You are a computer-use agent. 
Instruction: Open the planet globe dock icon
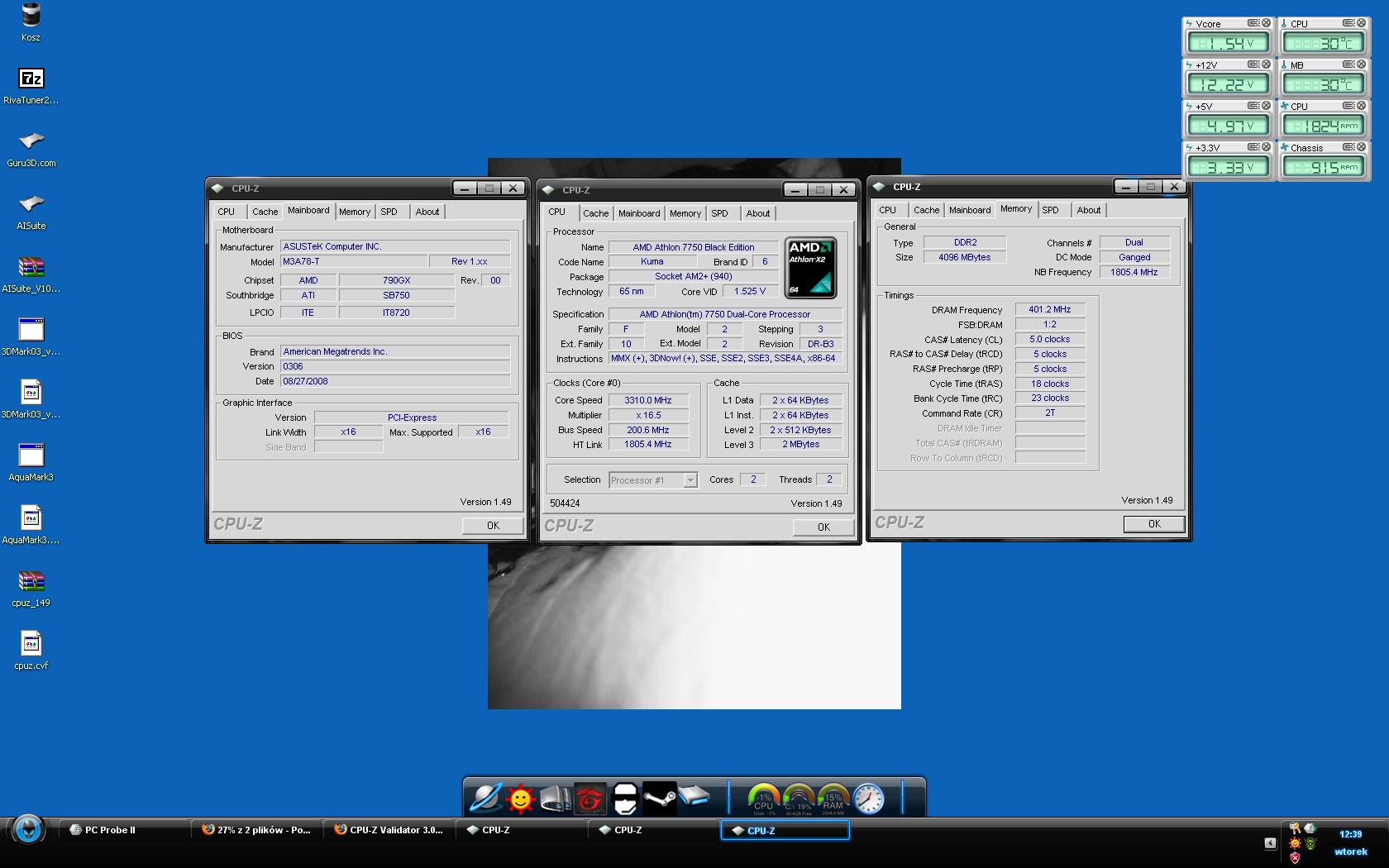tap(486, 799)
